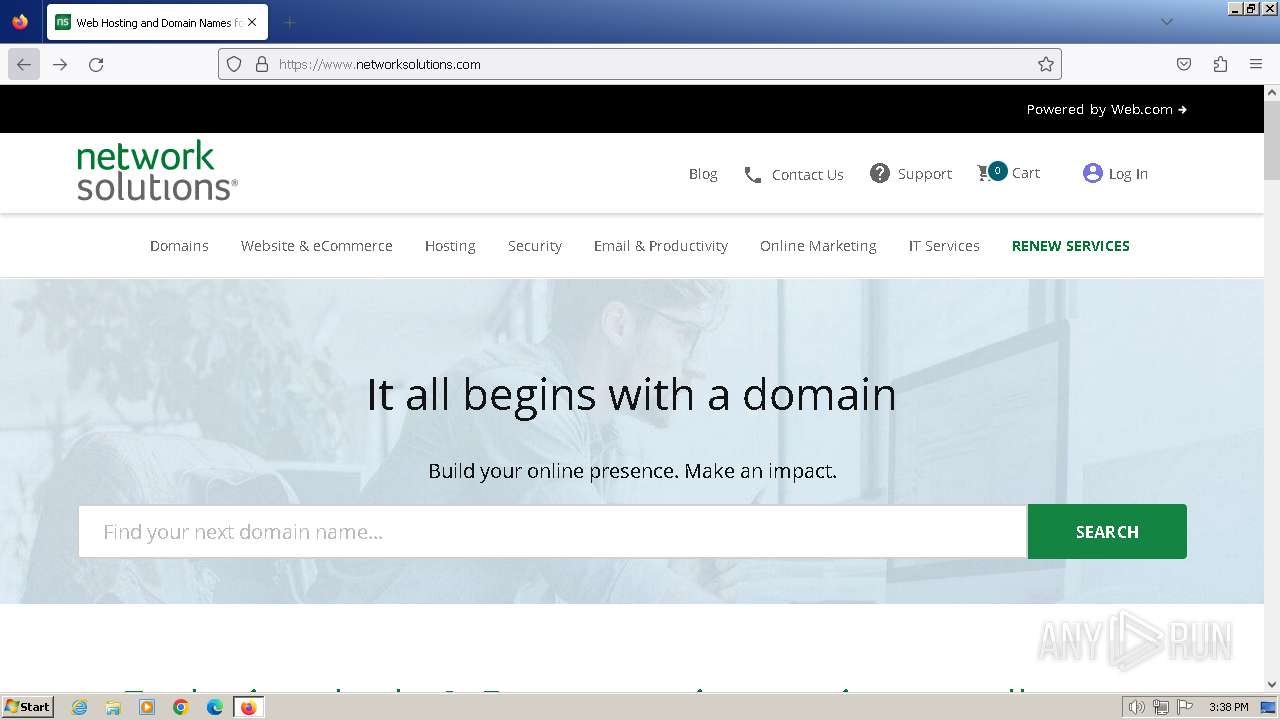
Task: Click the network tray icon
Action: [x=1161, y=707]
